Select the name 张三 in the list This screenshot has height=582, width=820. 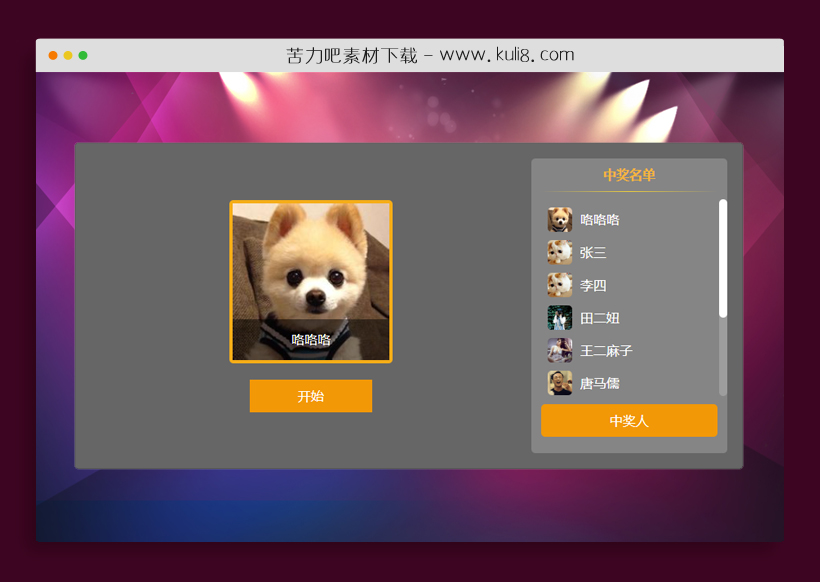coord(593,253)
